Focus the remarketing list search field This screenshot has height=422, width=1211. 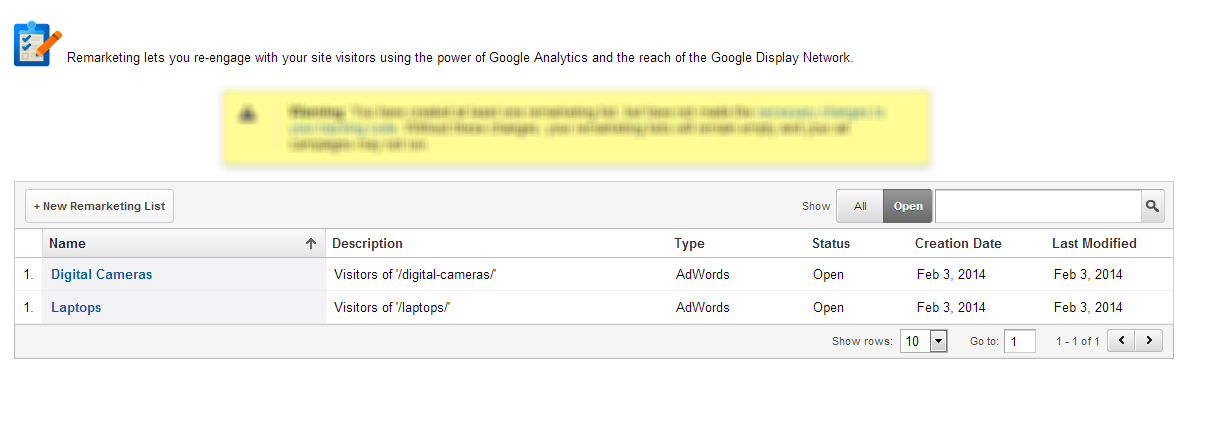1037,206
